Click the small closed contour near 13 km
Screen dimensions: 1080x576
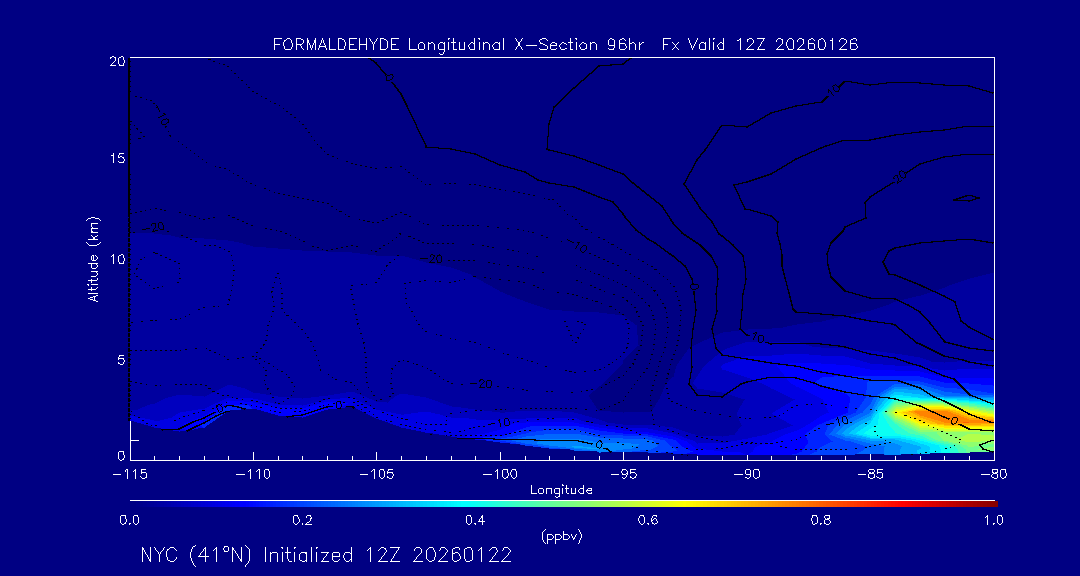click(x=966, y=199)
